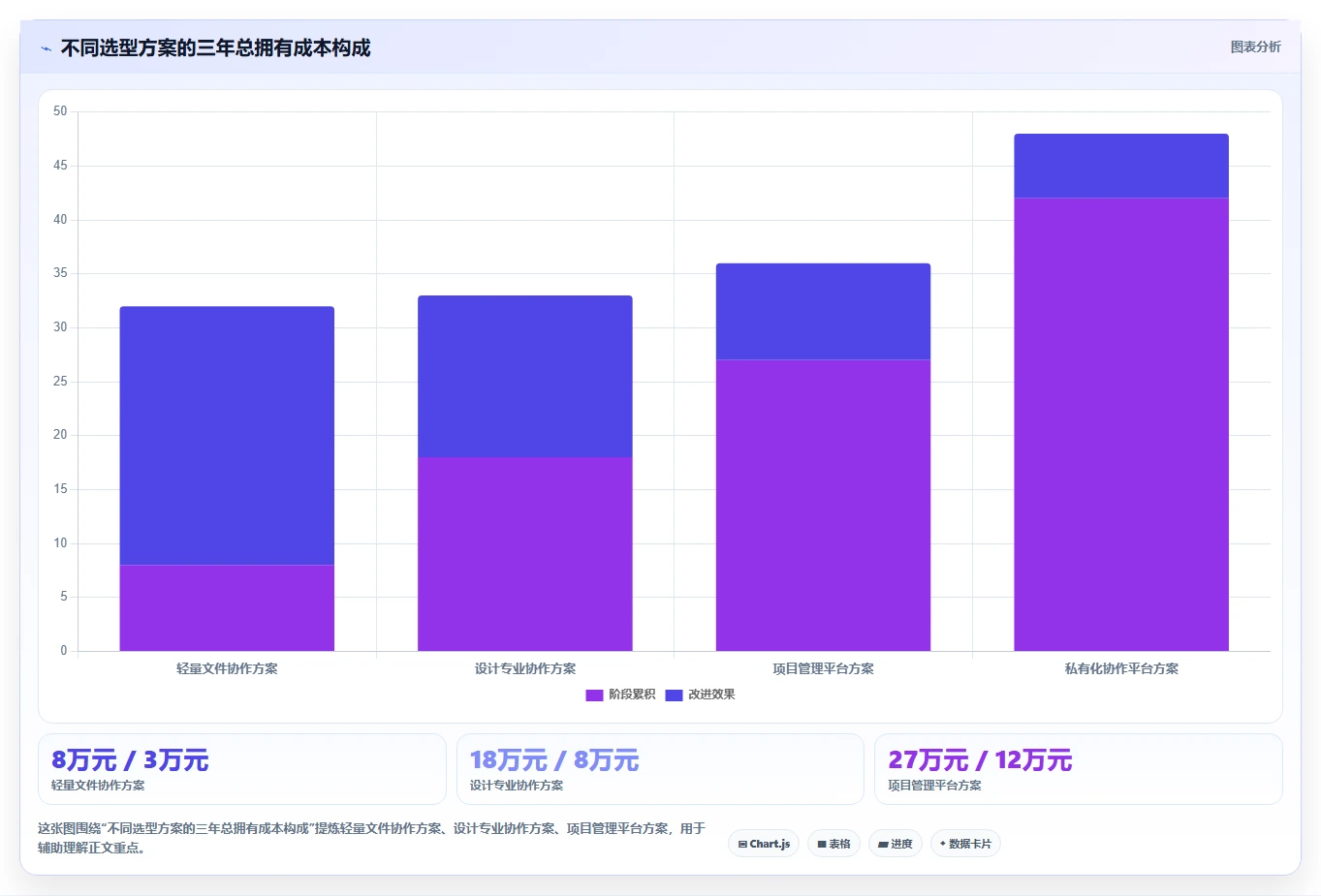The width and height of the screenshot is (1321, 896).
Task: Click the 设计专业协作方案 x-axis label
Action: tap(524, 668)
